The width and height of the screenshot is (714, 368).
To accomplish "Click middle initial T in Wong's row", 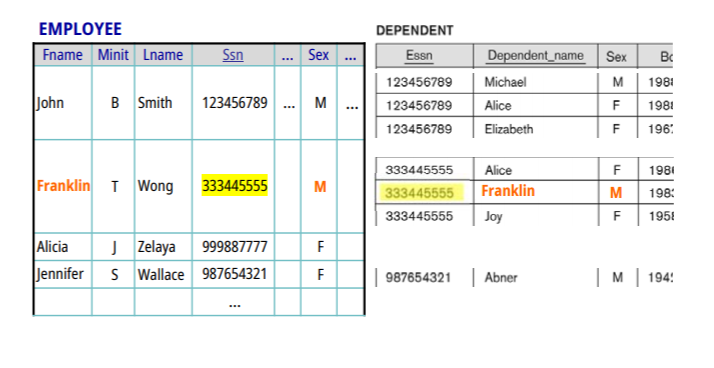I will pyautogui.click(x=115, y=186).
